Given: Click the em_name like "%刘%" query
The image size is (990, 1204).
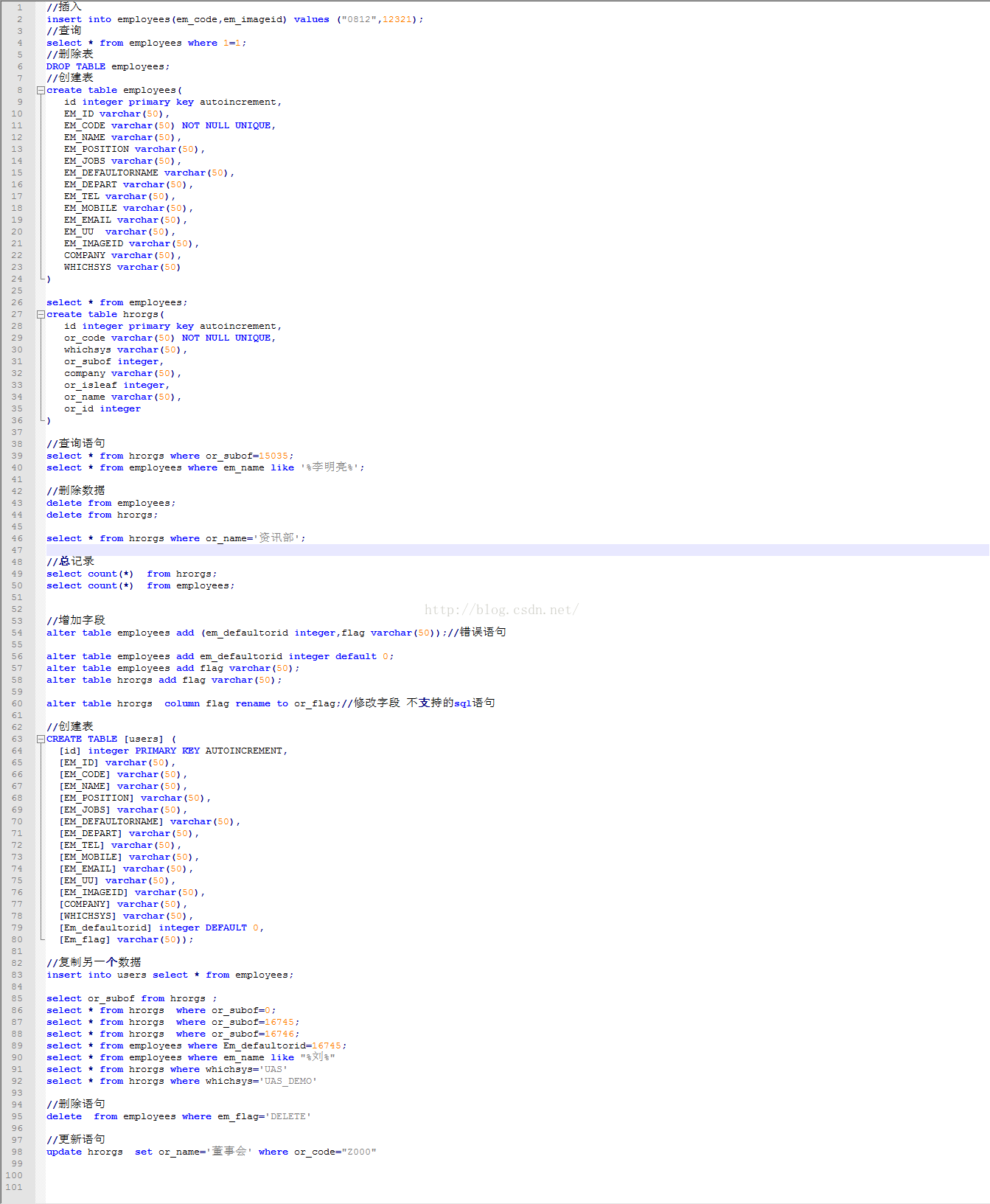Looking at the screenshot, I should pos(191,1057).
